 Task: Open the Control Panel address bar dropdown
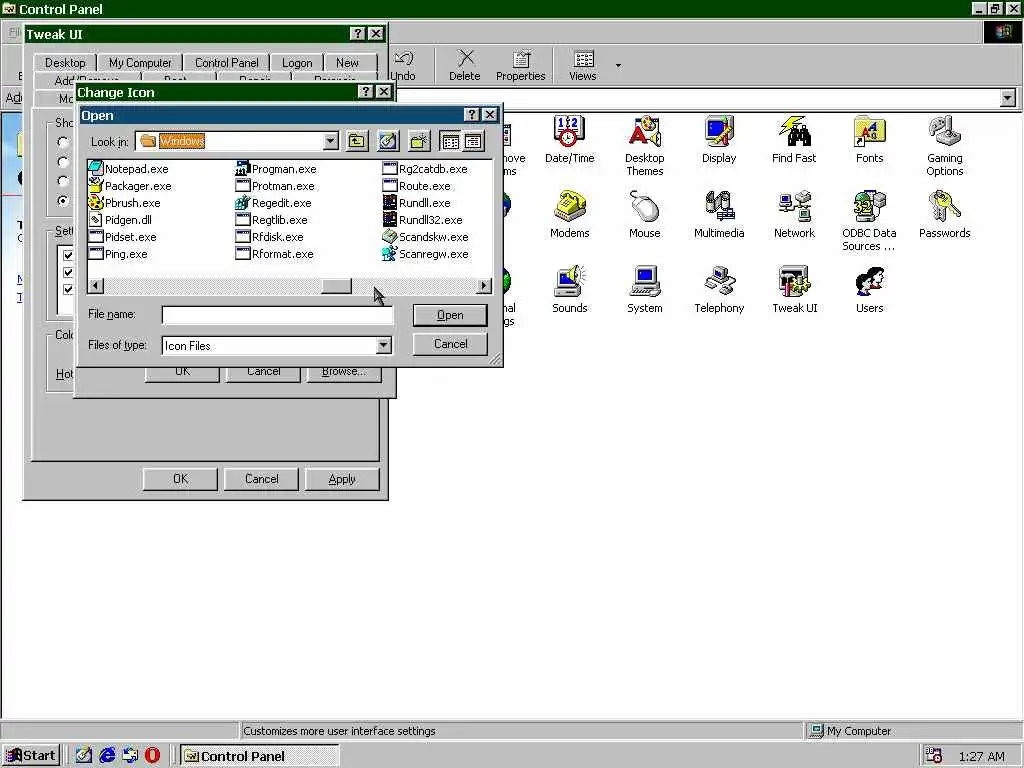click(x=1008, y=98)
